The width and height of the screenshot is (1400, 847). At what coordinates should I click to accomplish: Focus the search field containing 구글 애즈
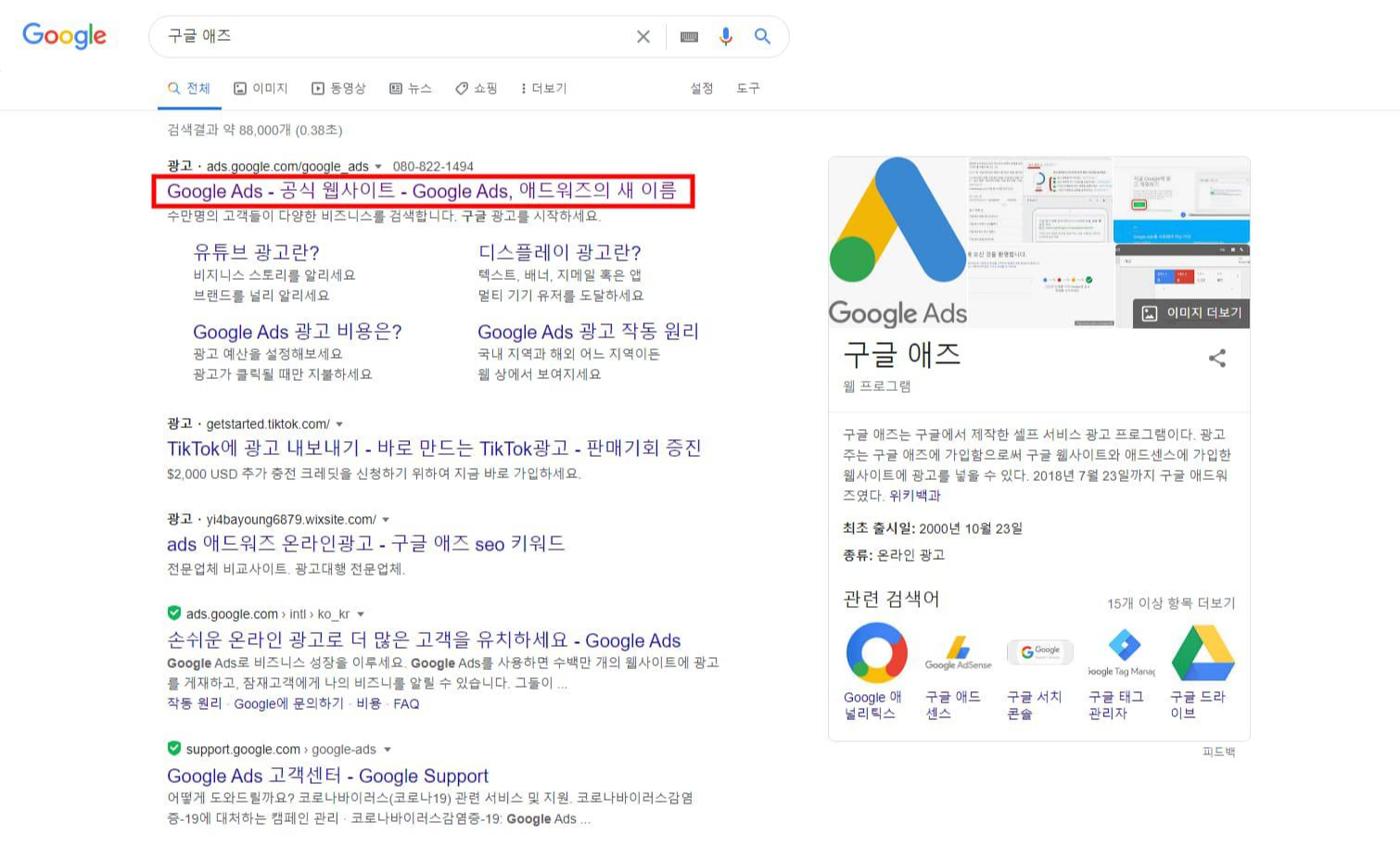394,36
